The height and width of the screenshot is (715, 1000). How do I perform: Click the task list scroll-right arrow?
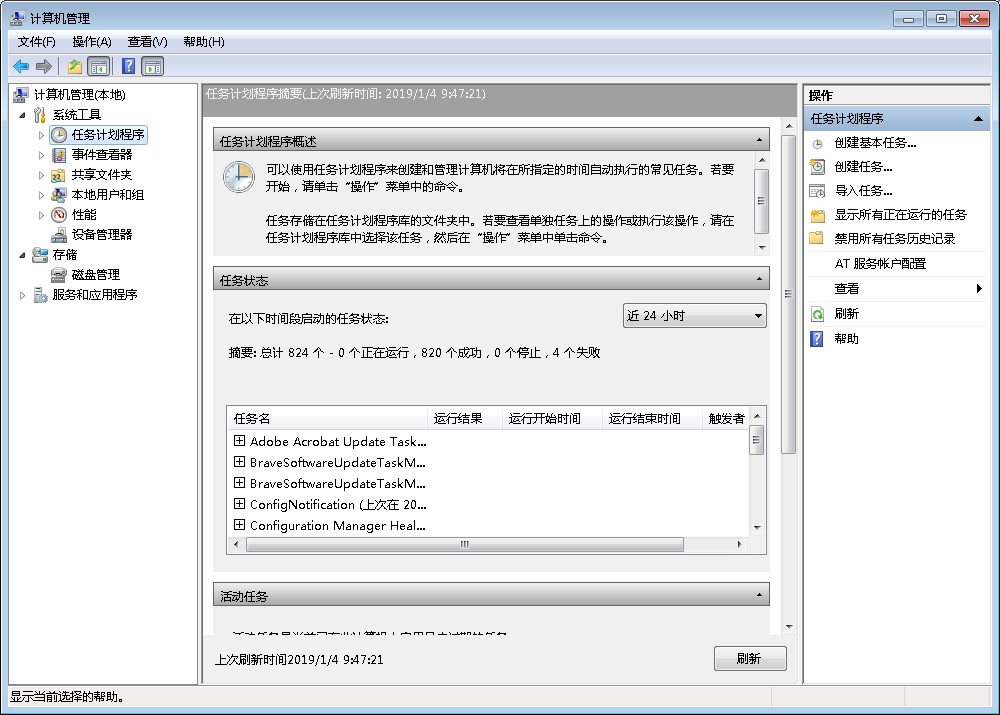(x=739, y=545)
